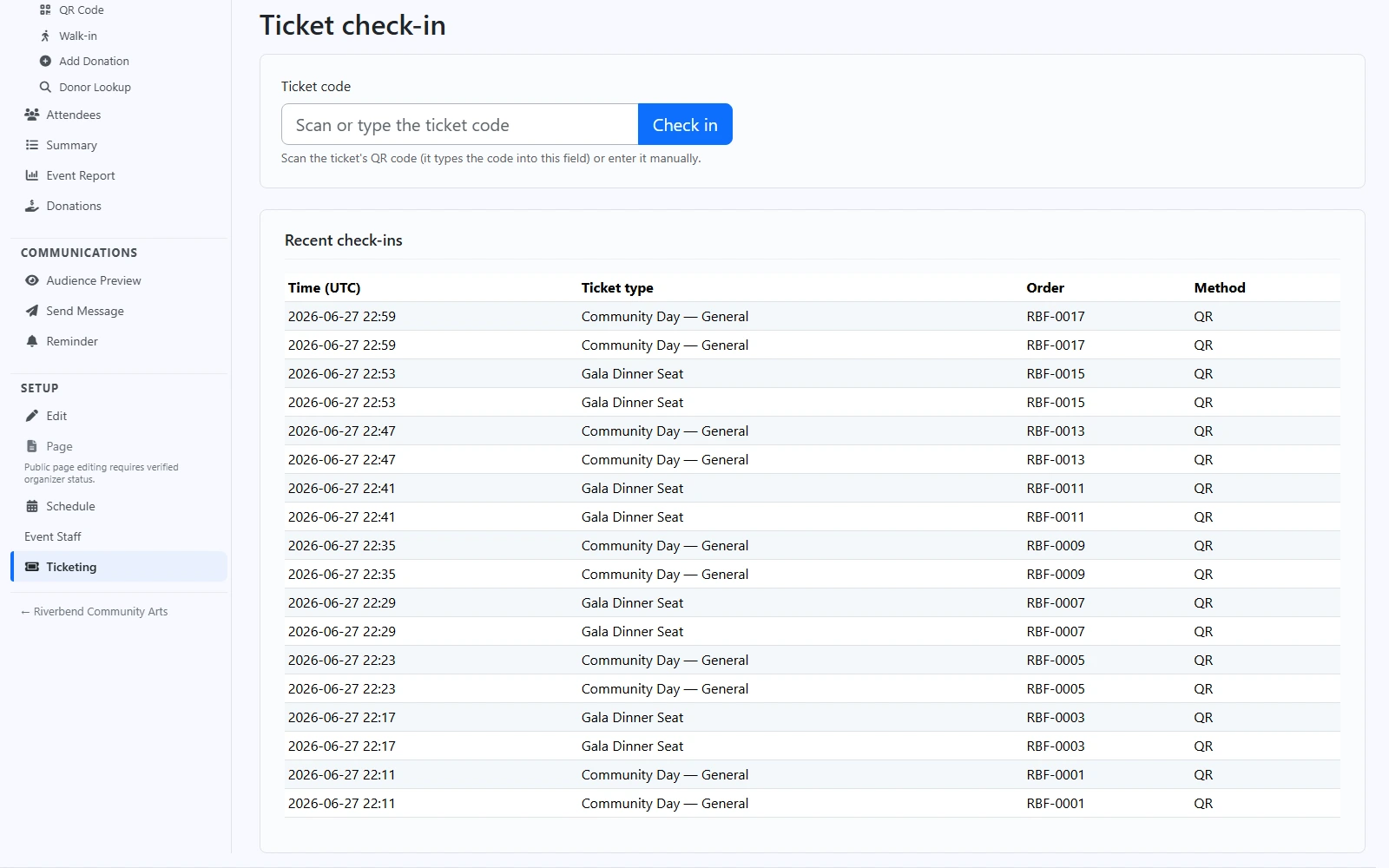Click the Walk-in person icon
This screenshot has width=1389, height=868.
pos(45,36)
